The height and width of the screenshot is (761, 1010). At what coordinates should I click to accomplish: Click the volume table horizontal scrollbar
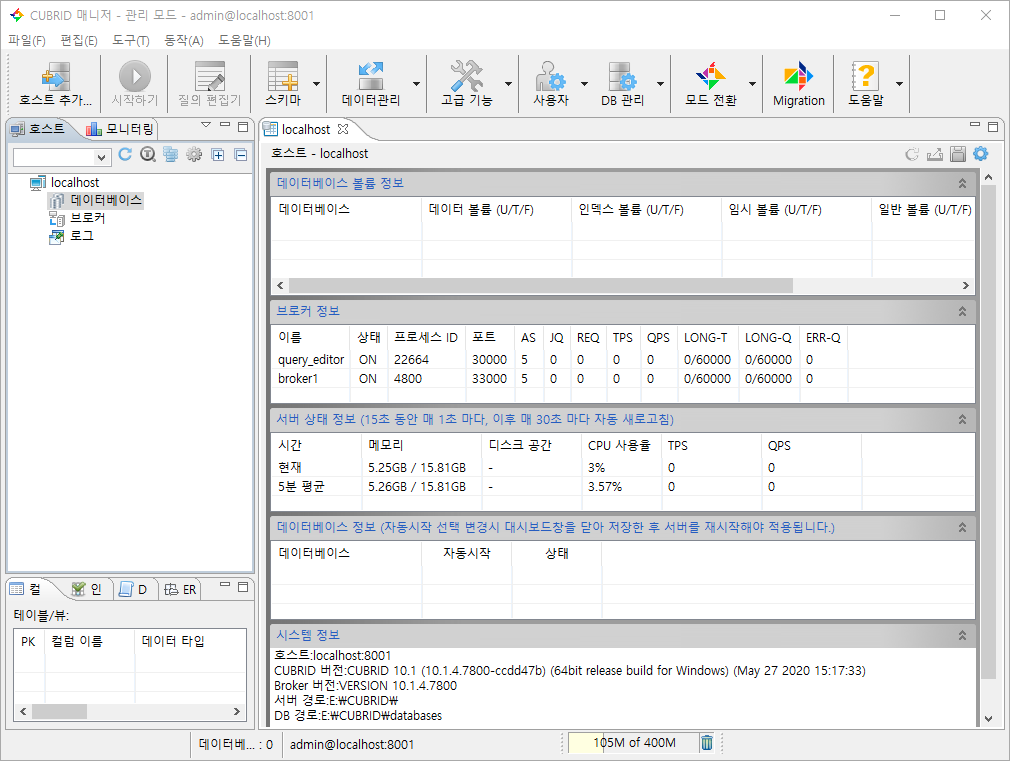coord(541,285)
